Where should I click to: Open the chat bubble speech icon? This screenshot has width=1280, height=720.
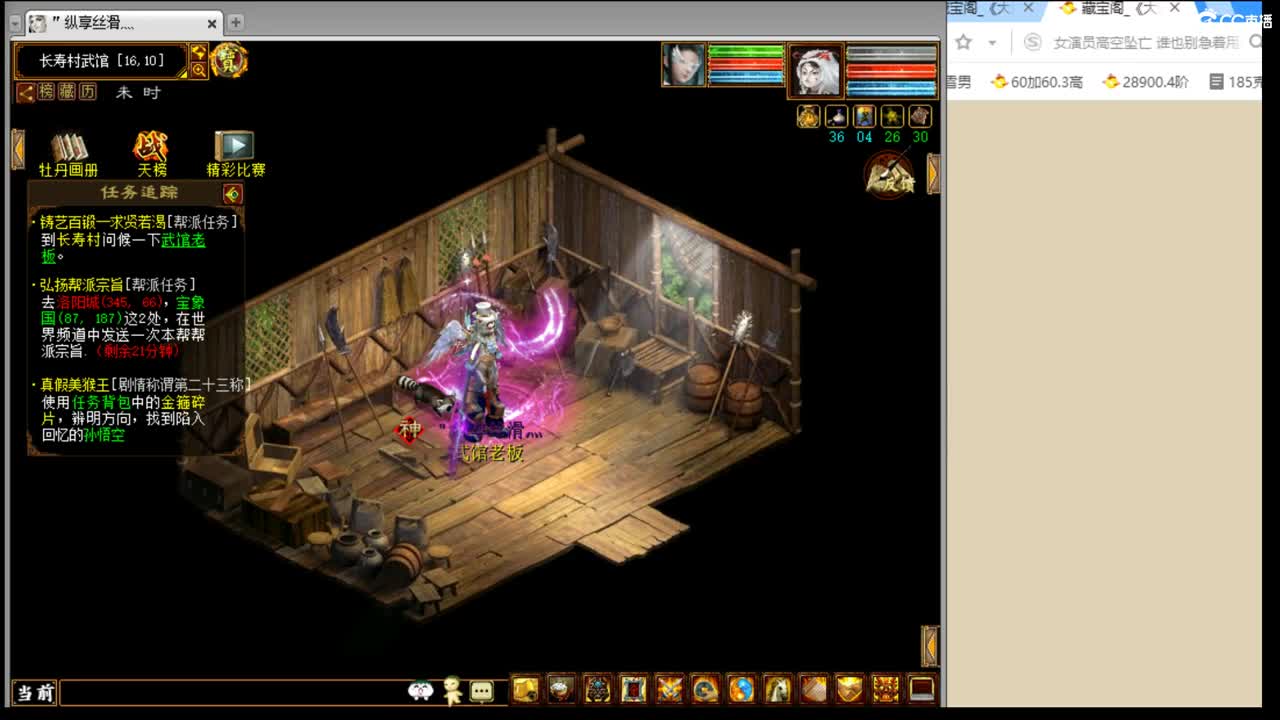coord(482,691)
